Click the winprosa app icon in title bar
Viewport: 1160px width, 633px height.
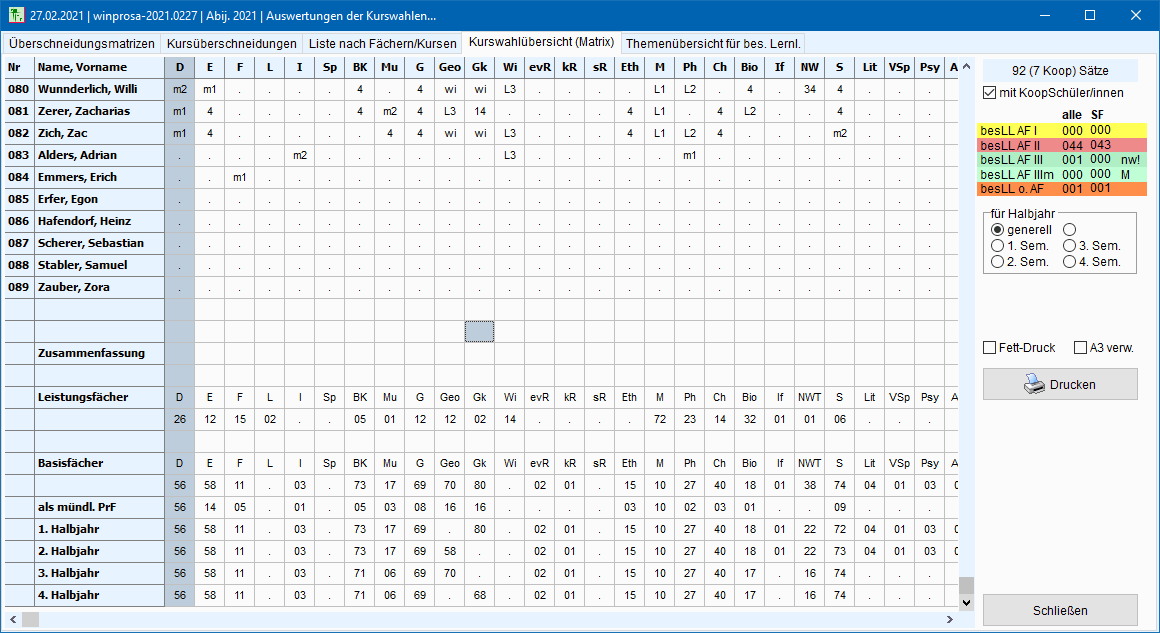(15, 16)
